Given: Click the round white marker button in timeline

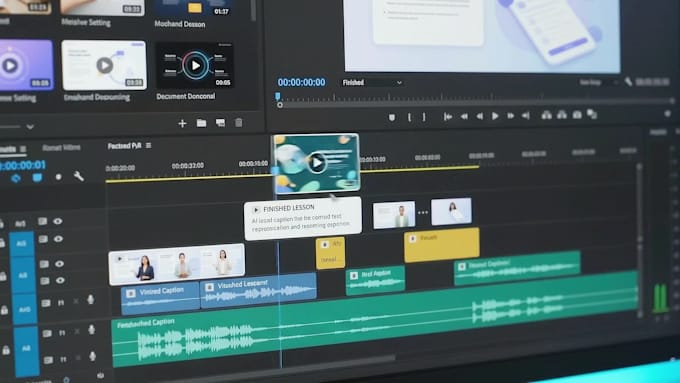Looking at the screenshot, I should pyautogui.click(x=59, y=177).
